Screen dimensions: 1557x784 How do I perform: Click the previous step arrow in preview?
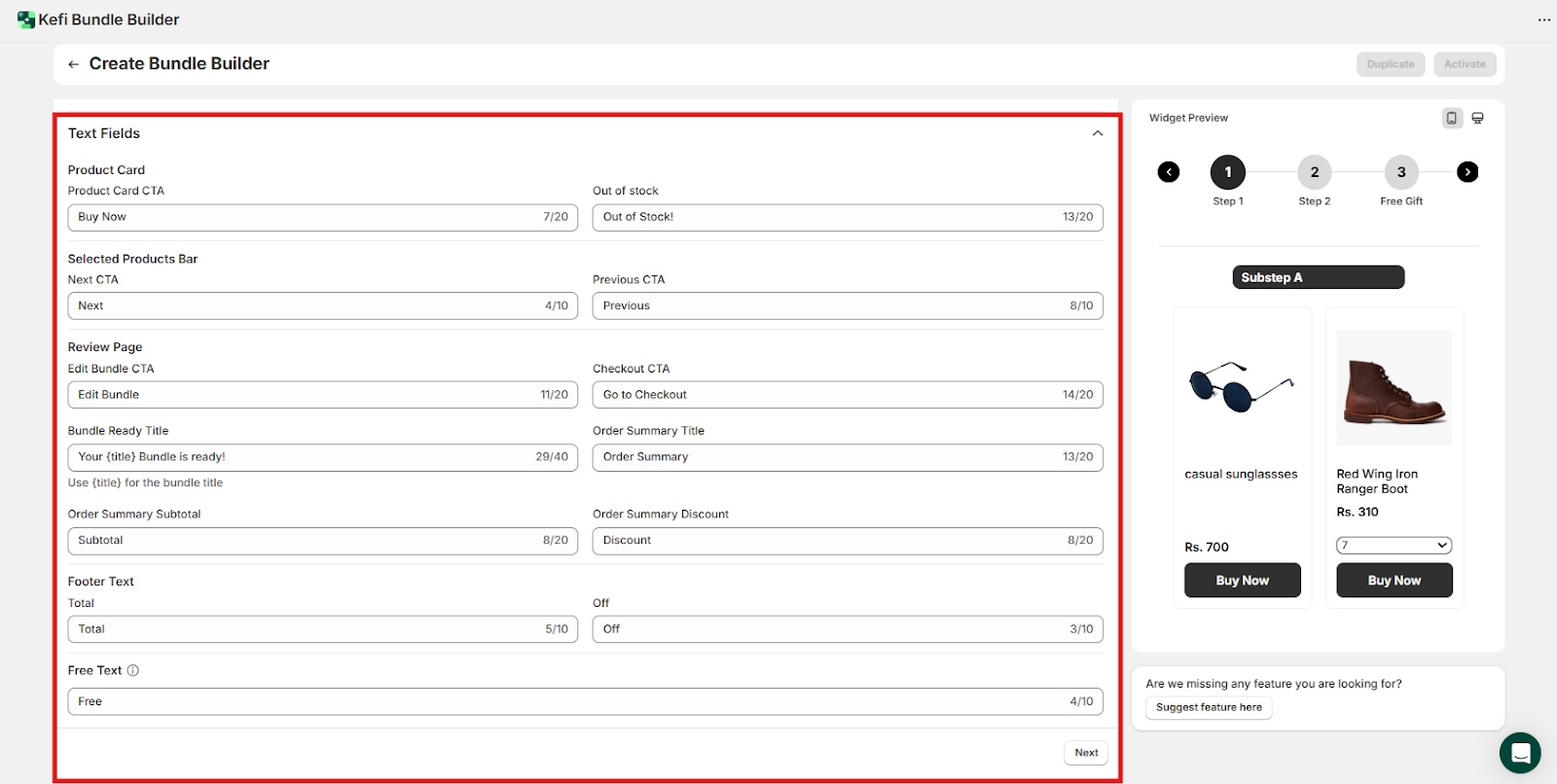(x=1169, y=172)
